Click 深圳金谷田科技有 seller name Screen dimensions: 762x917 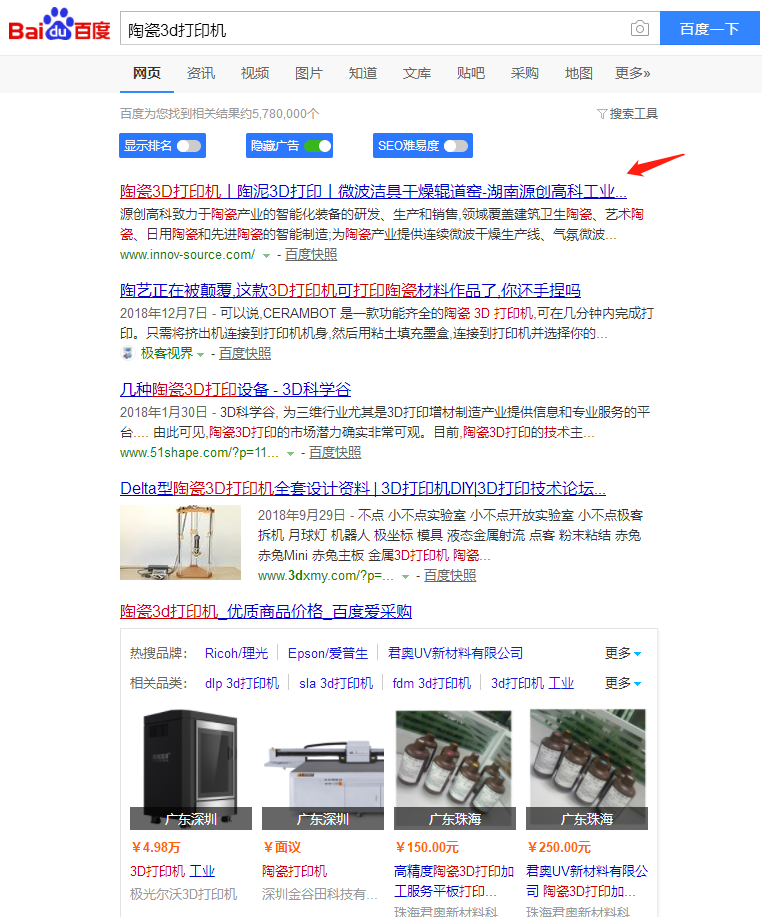coord(320,894)
